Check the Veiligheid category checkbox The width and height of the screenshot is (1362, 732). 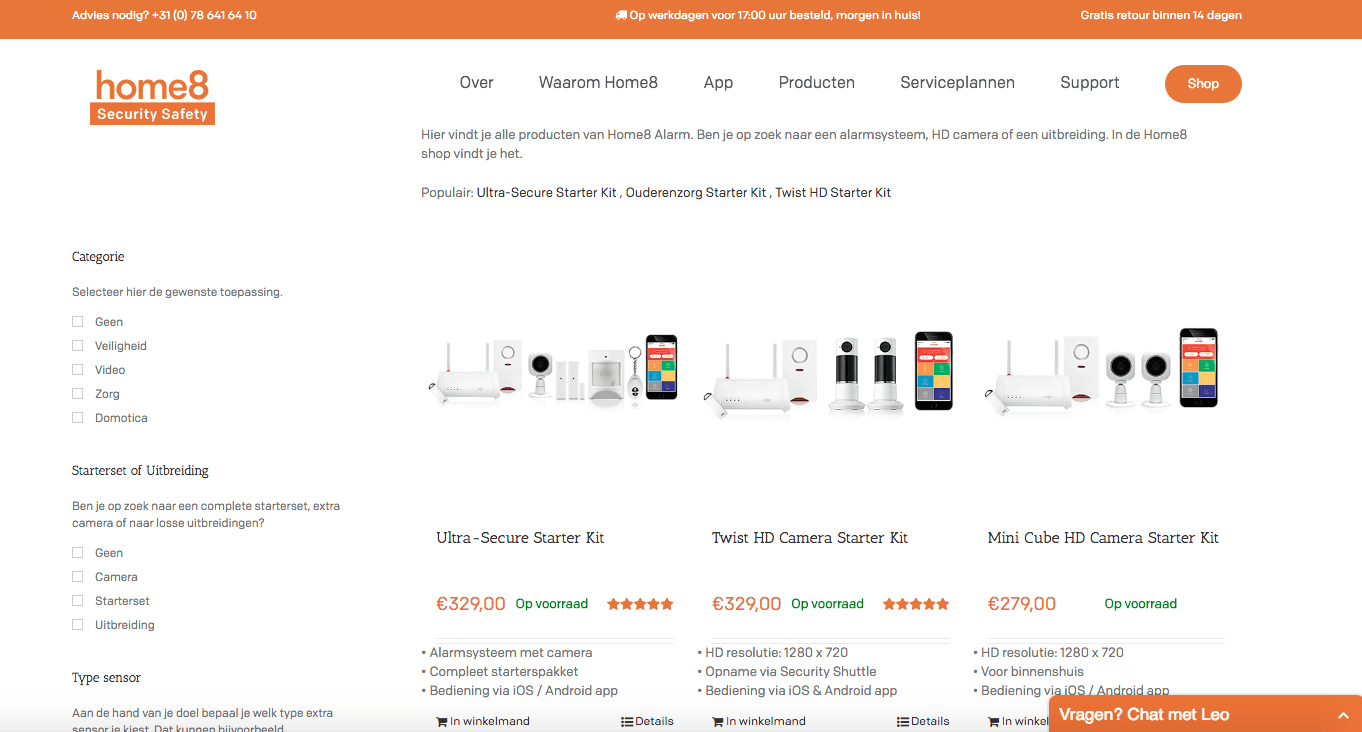point(77,346)
